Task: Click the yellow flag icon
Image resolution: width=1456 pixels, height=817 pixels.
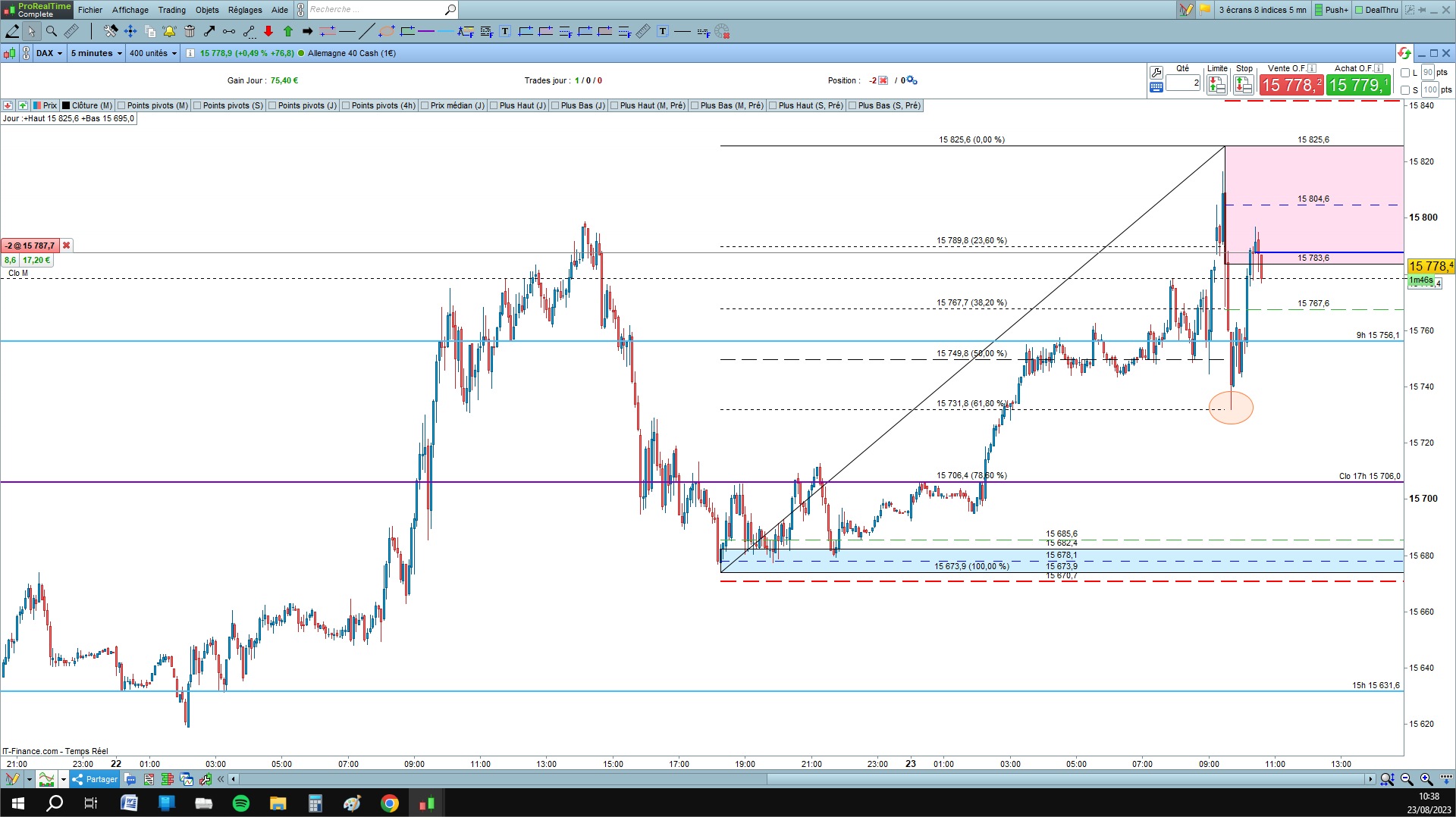Action: [x=1205, y=10]
